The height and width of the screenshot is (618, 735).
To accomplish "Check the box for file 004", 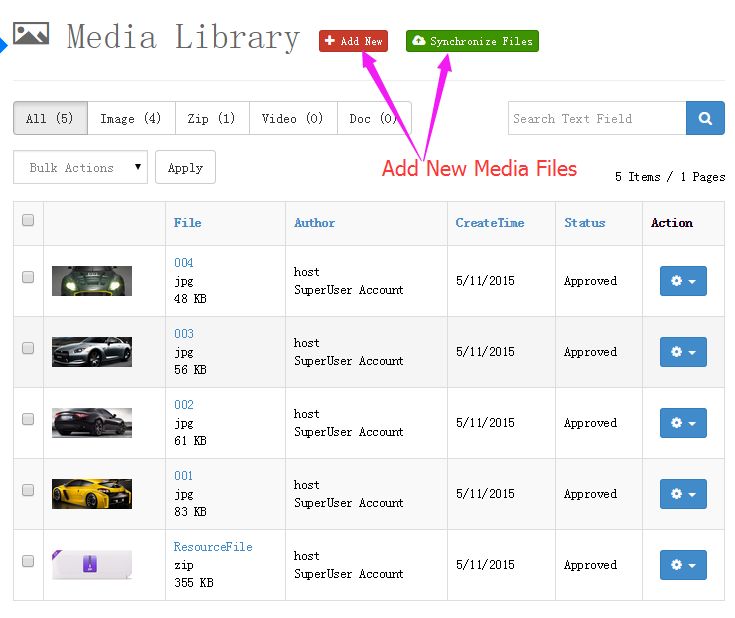I will [28, 277].
